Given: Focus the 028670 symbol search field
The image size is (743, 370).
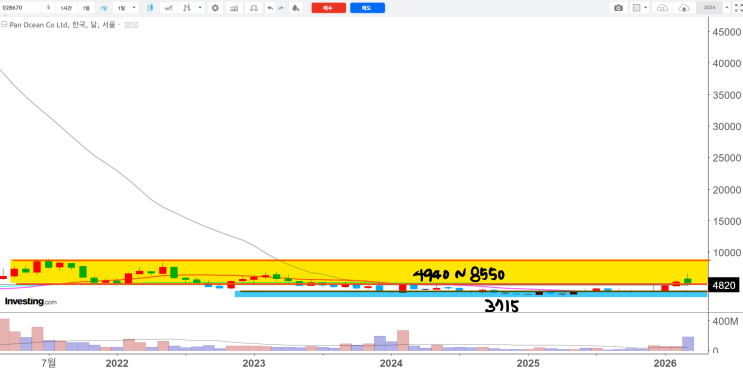Looking at the screenshot, I should coord(20,8).
